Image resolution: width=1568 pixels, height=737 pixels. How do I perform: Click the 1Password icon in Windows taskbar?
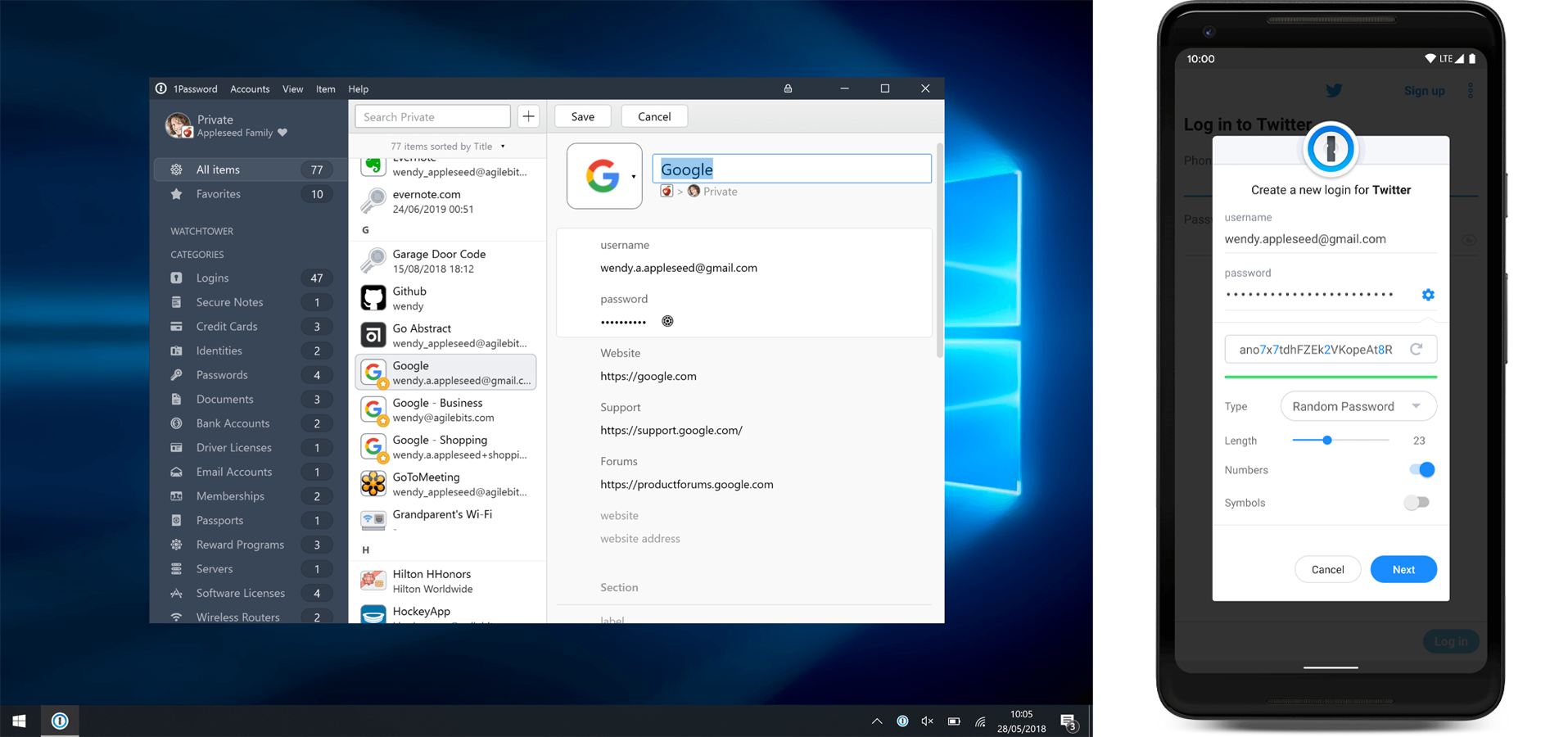tap(60, 721)
